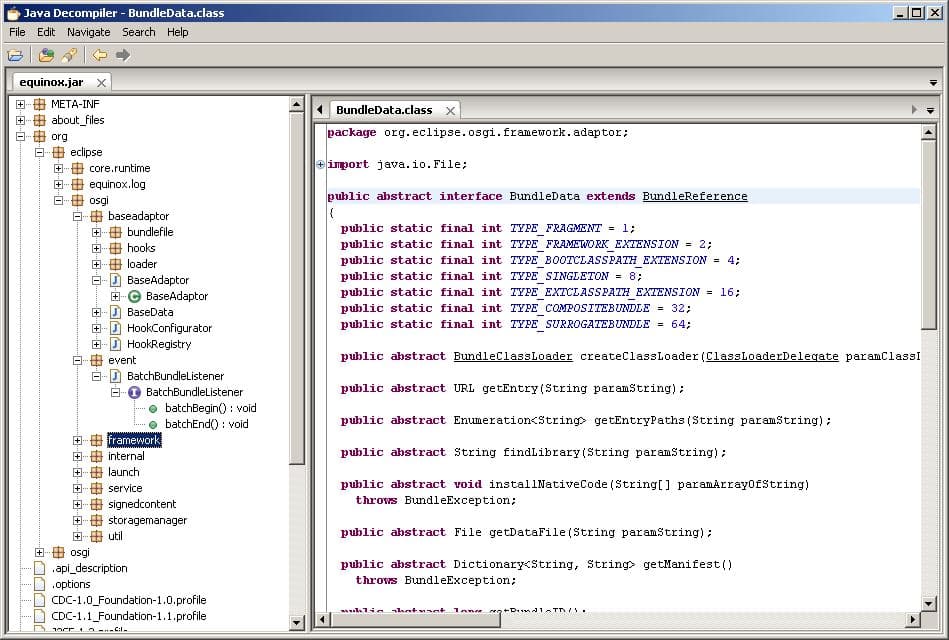The width and height of the screenshot is (949, 640).
Task: Click the Search pencil toolbar icon
Action: pos(69,55)
